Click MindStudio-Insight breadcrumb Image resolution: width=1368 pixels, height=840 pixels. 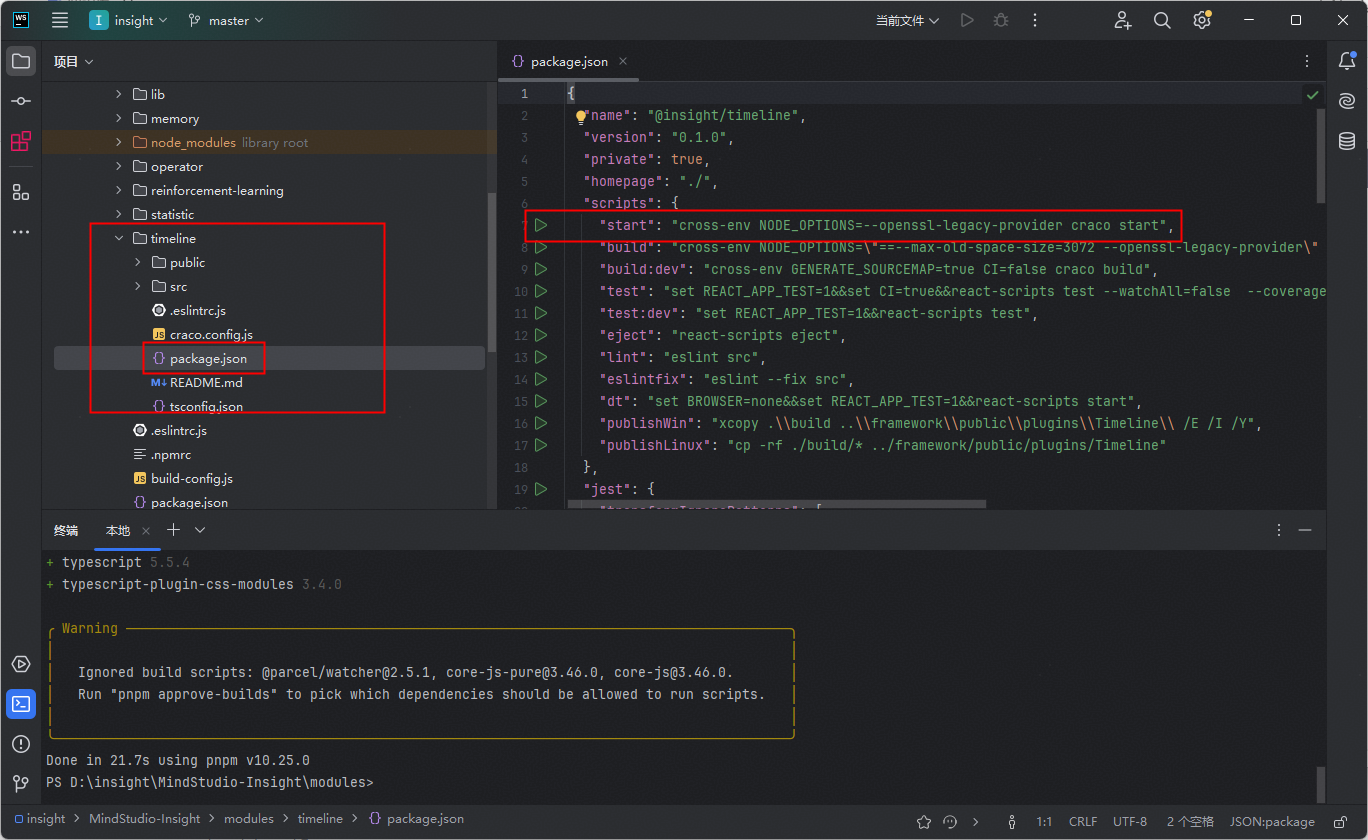coord(145,818)
